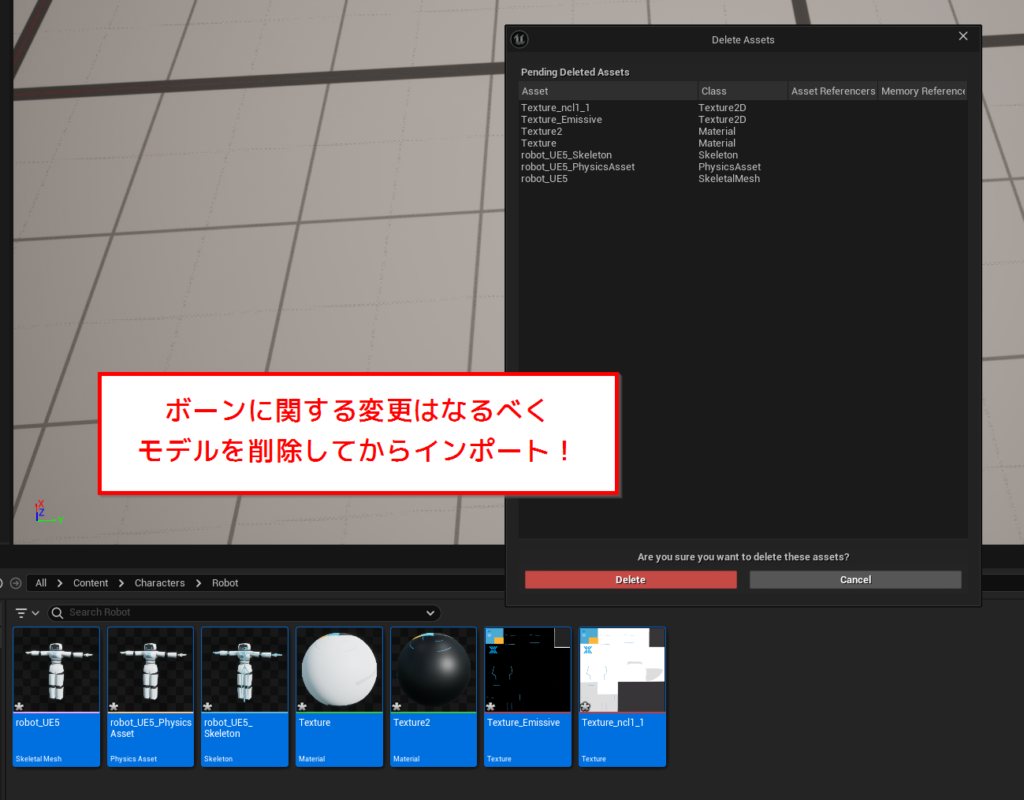Click the Search Robot input field

point(240,613)
